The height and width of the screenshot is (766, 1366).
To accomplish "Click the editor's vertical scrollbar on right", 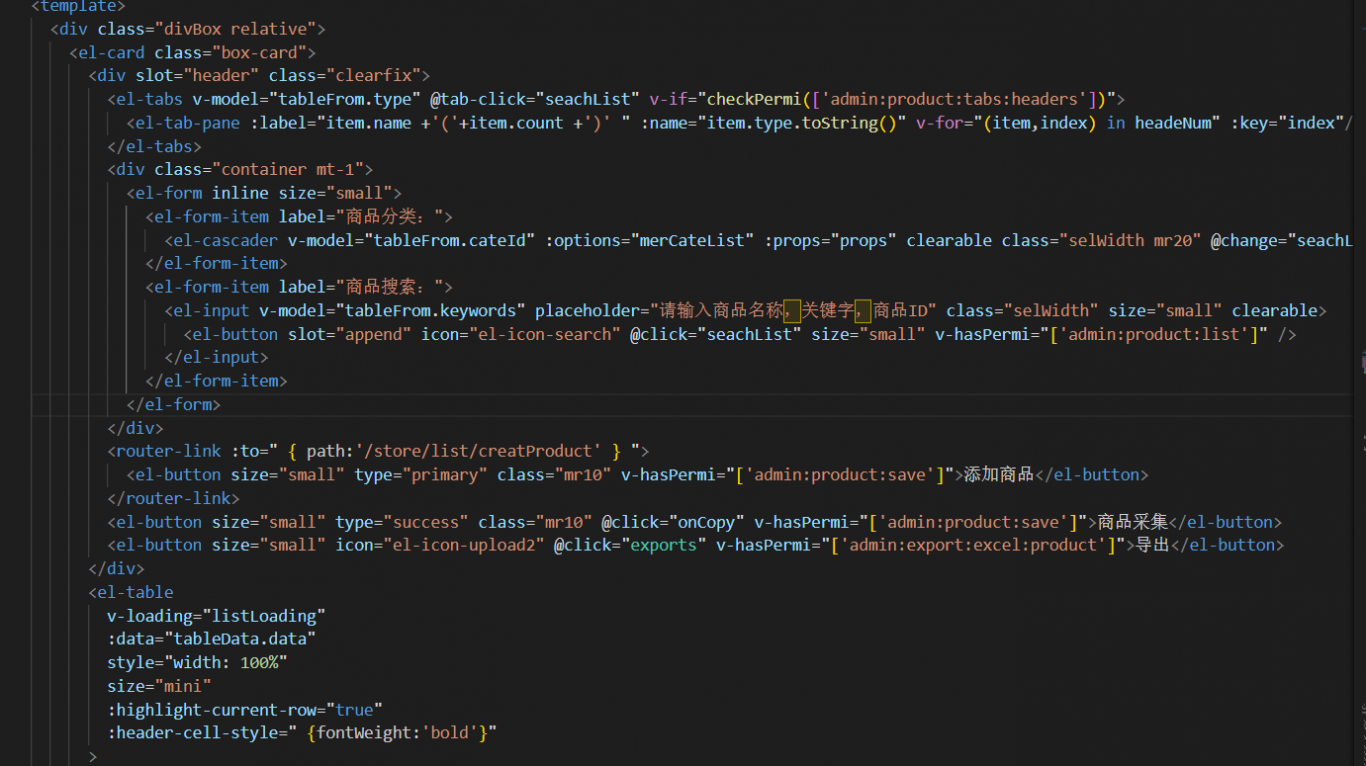I will tap(1358, 383).
